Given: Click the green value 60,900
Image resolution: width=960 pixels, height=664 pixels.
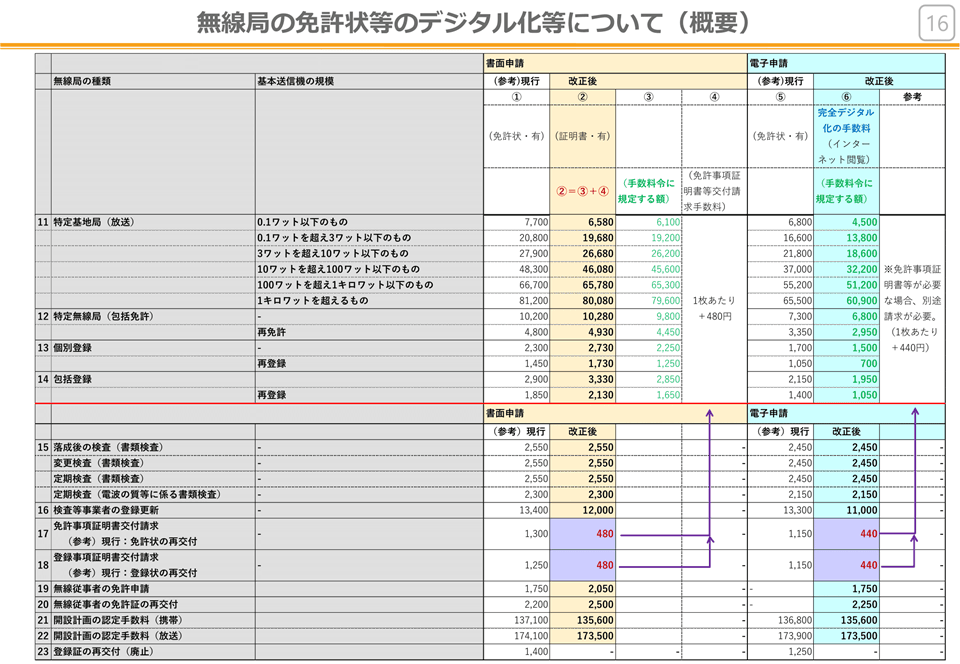Looking at the screenshot, I should click(862, 300).
